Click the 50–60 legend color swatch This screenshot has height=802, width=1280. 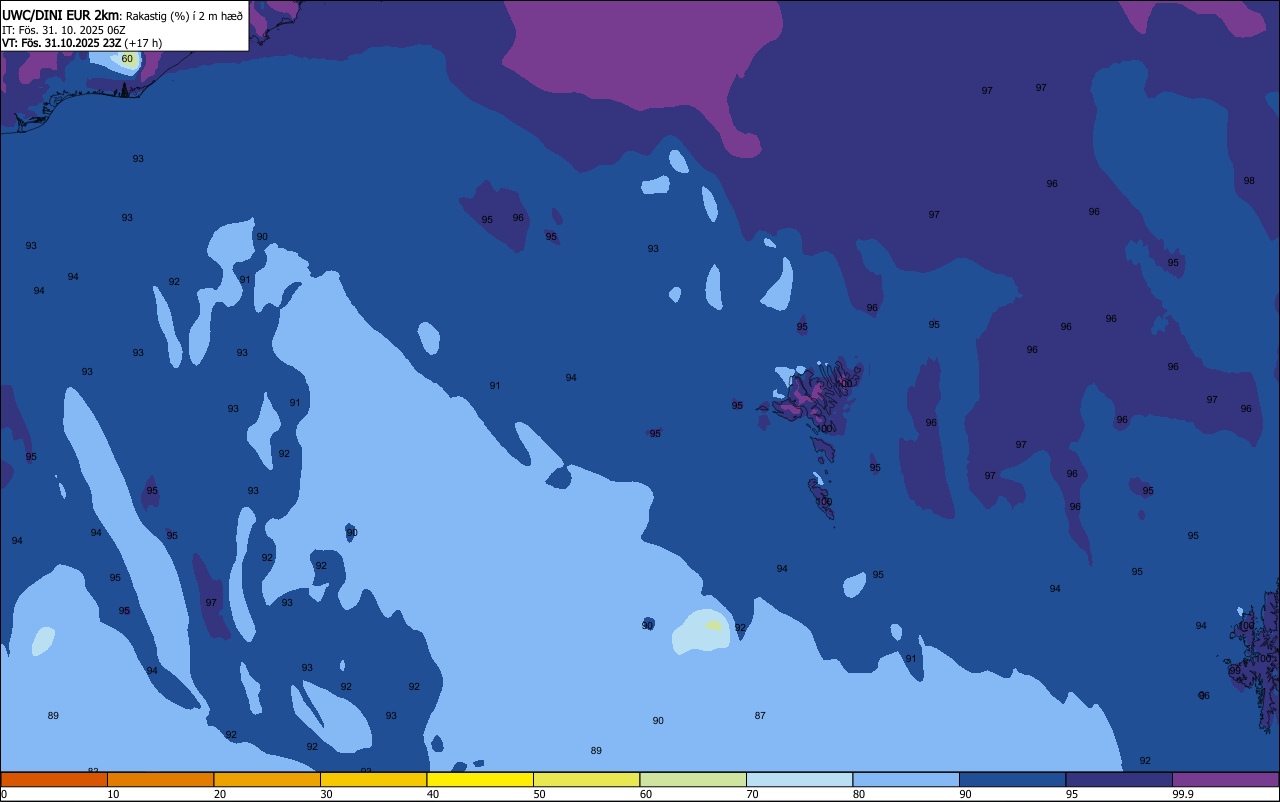[x=586, y=779]
